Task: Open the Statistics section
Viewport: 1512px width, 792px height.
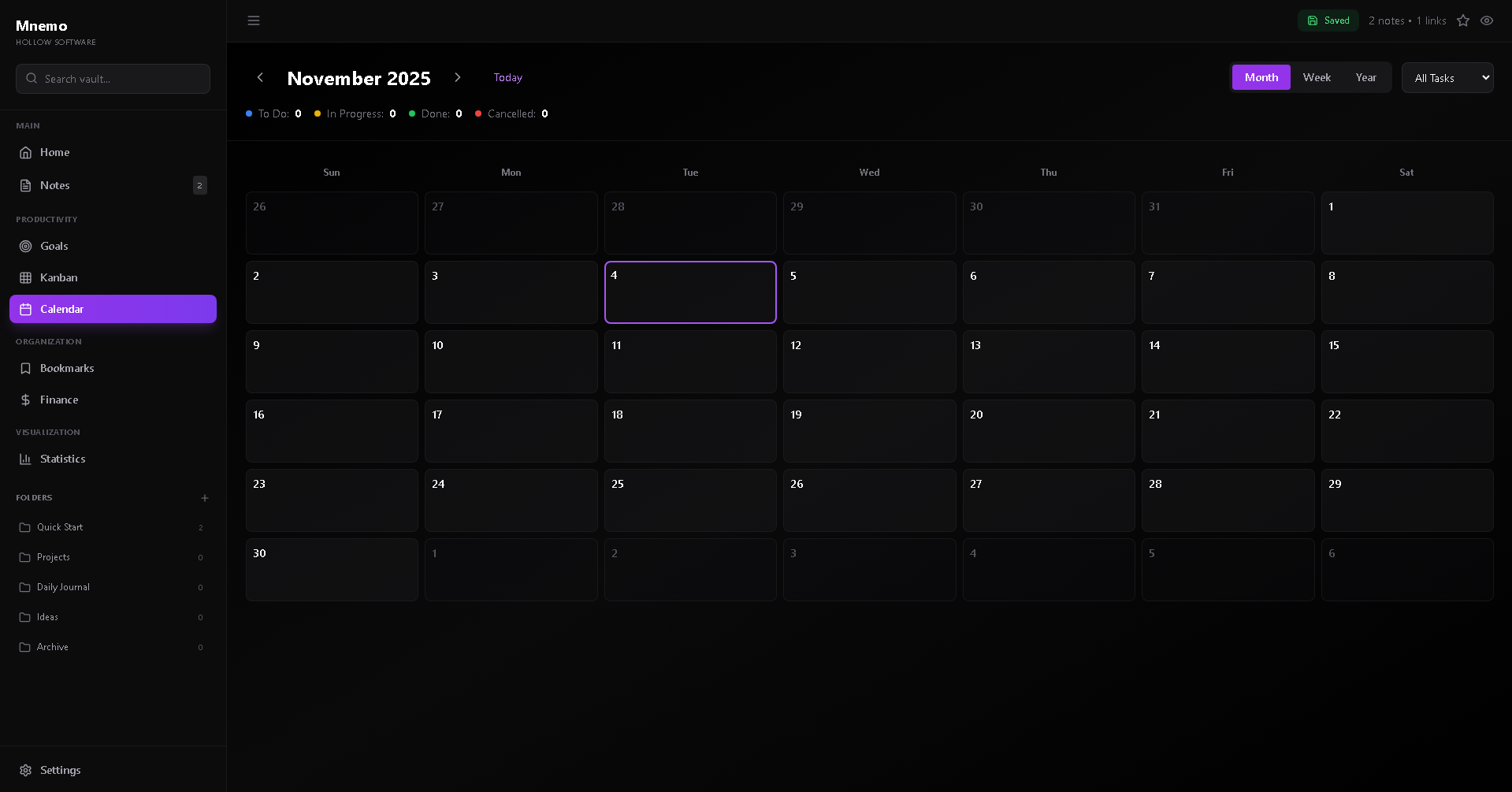Action: click(113, 459)
